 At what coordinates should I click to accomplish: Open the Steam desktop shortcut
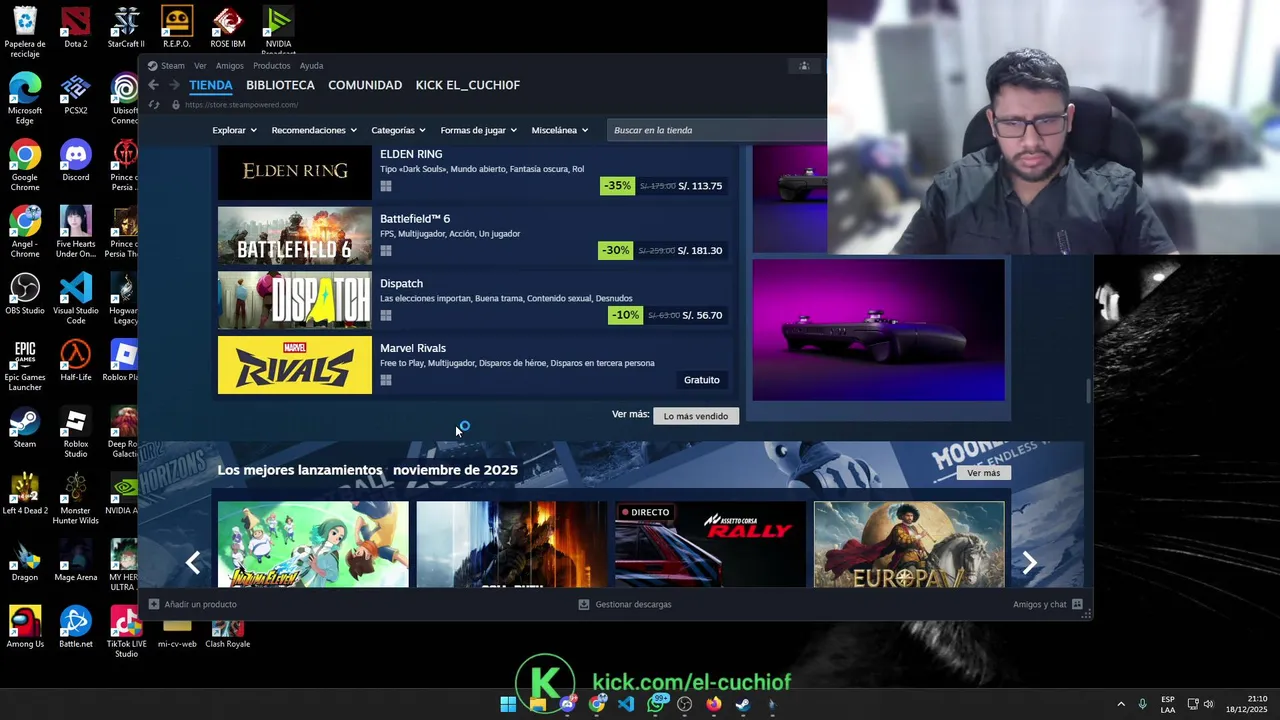point(25,427)
